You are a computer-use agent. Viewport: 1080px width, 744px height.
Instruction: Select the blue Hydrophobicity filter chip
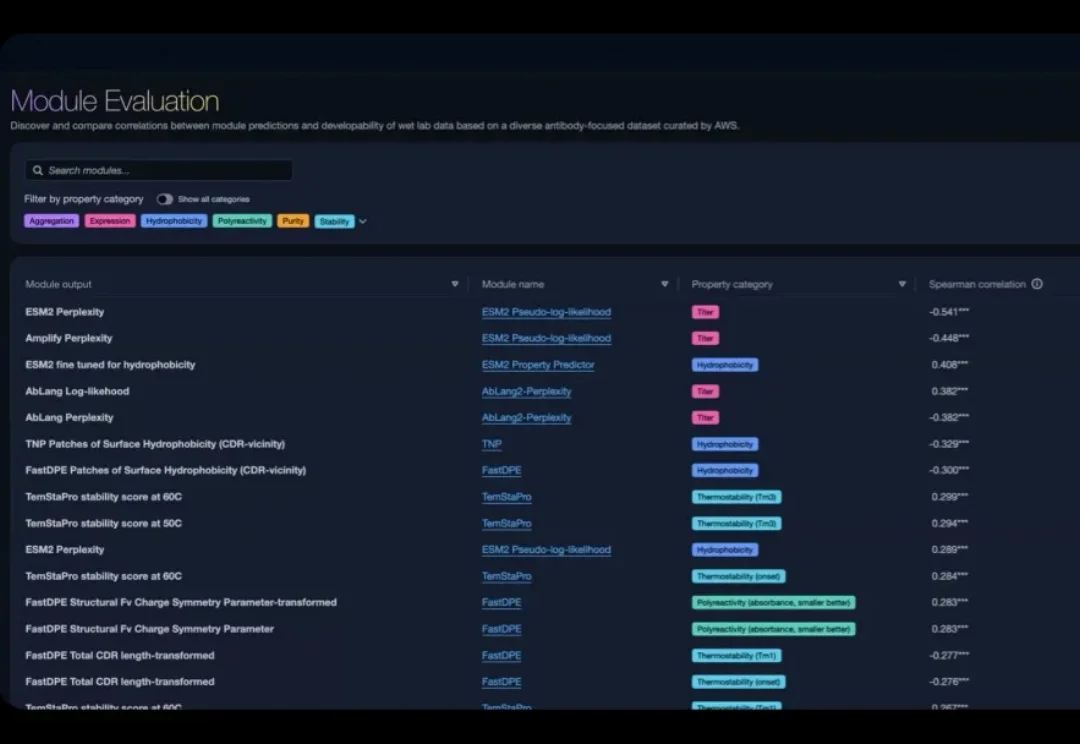(x=174, y=221)
